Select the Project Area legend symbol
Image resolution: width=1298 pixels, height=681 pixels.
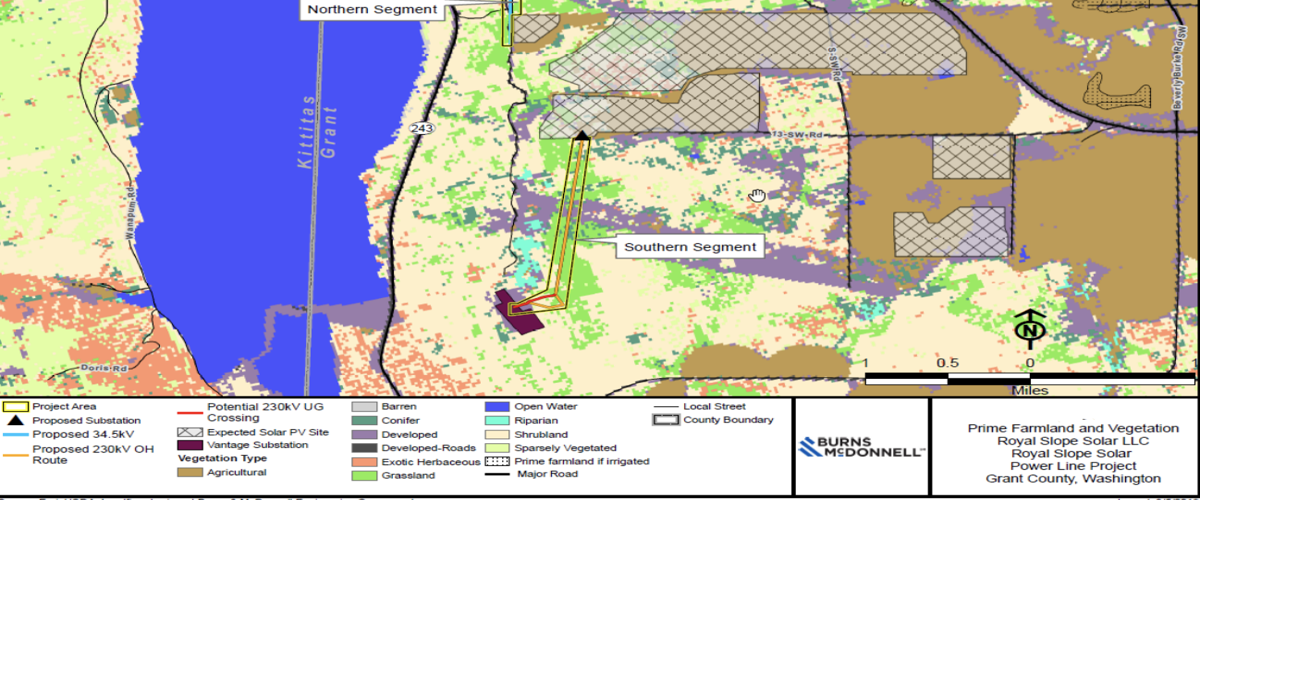17,407
